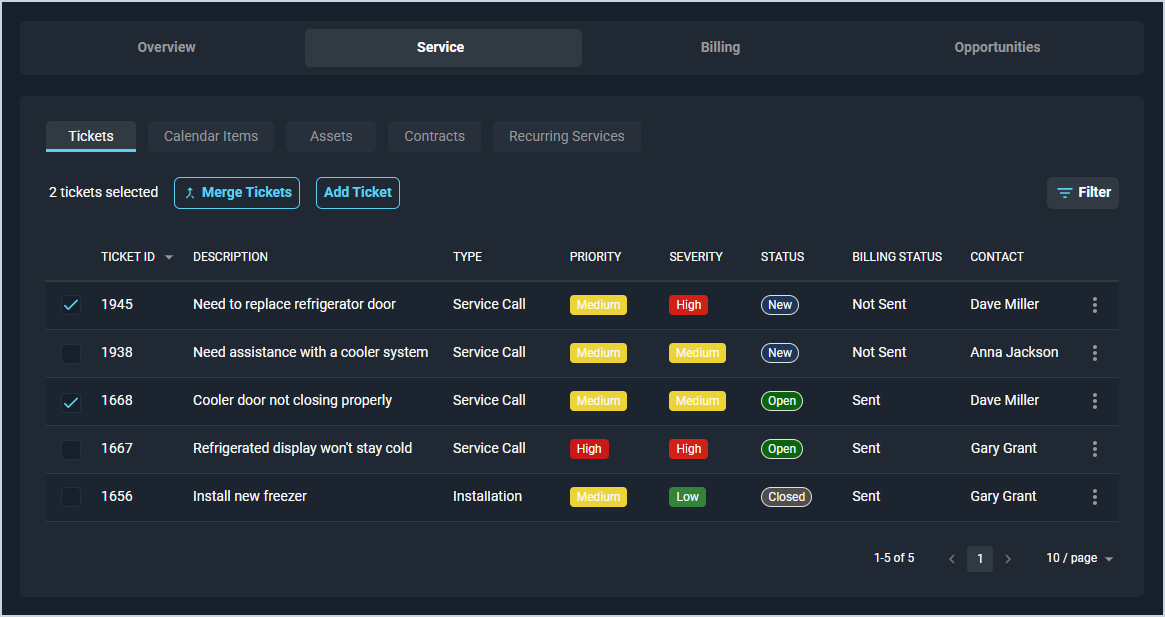Sort by Ticket ID column arrow

point(169,258)
